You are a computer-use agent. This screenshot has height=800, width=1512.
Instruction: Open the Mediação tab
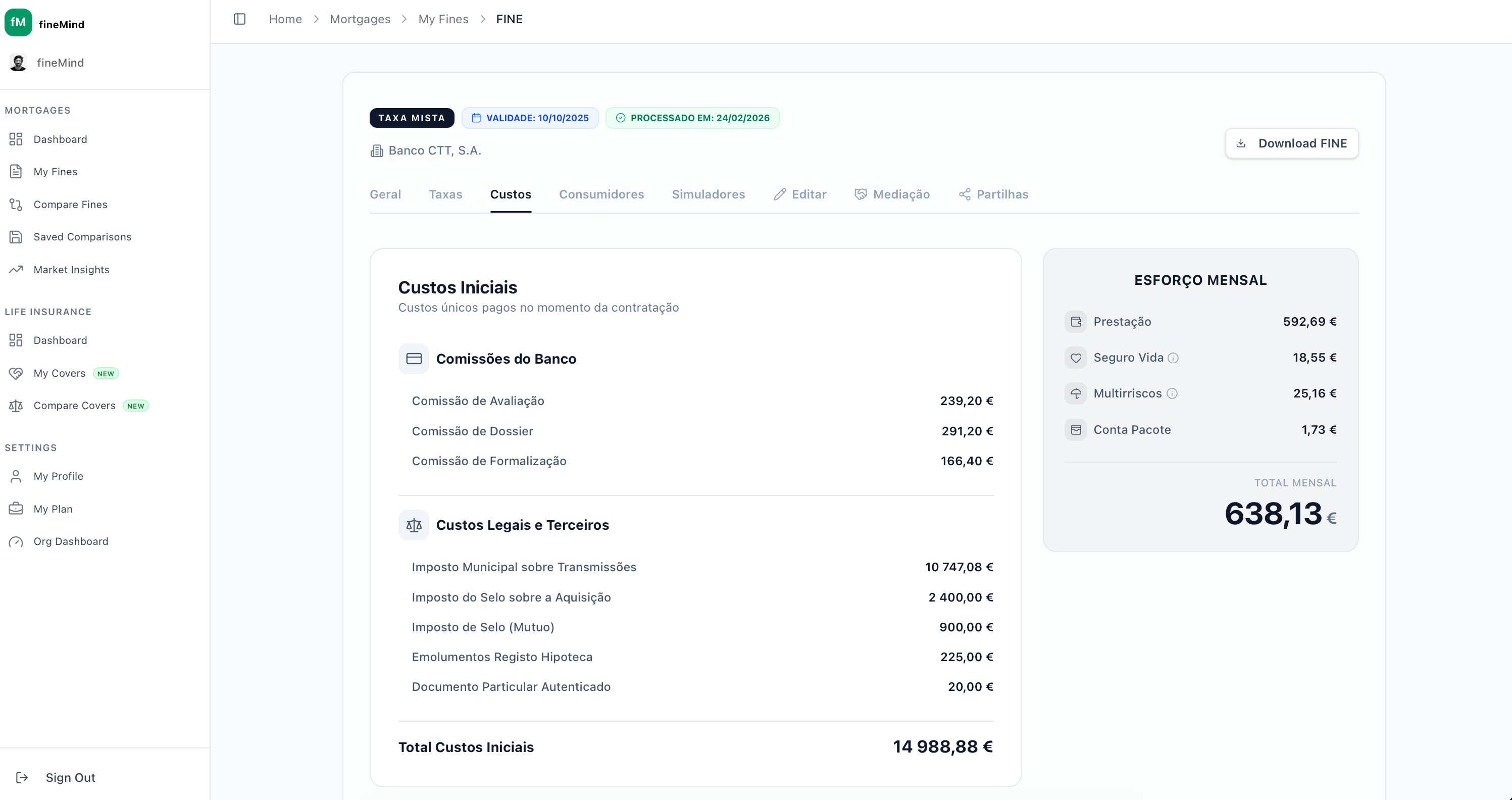click(x=892, y=194)
